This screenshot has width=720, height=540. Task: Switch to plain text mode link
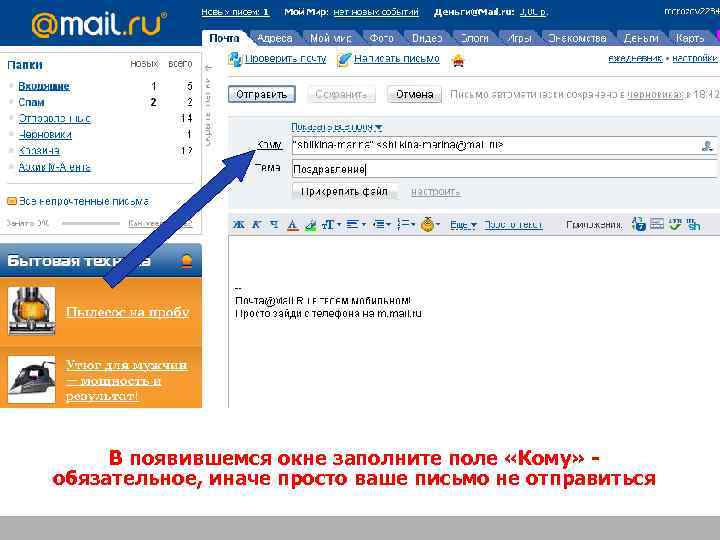513,225
